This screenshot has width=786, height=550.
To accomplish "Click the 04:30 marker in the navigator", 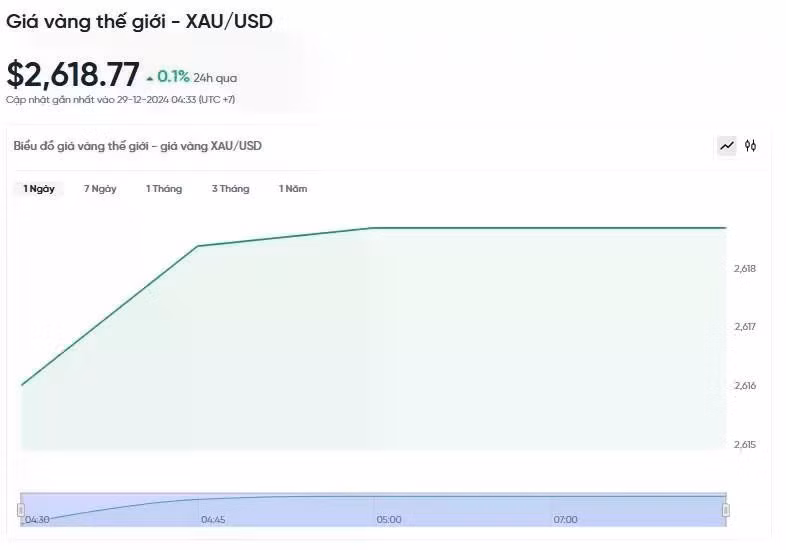I will tap(38, 520).
